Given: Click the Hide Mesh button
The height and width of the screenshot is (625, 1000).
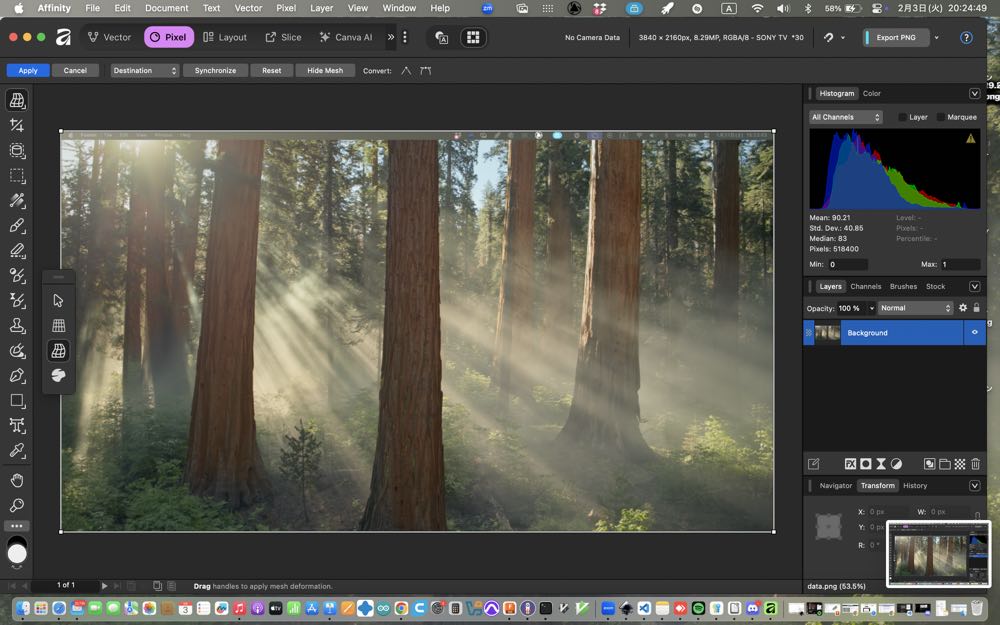Looking at the screenshot, I should click(x=325, y=71).
